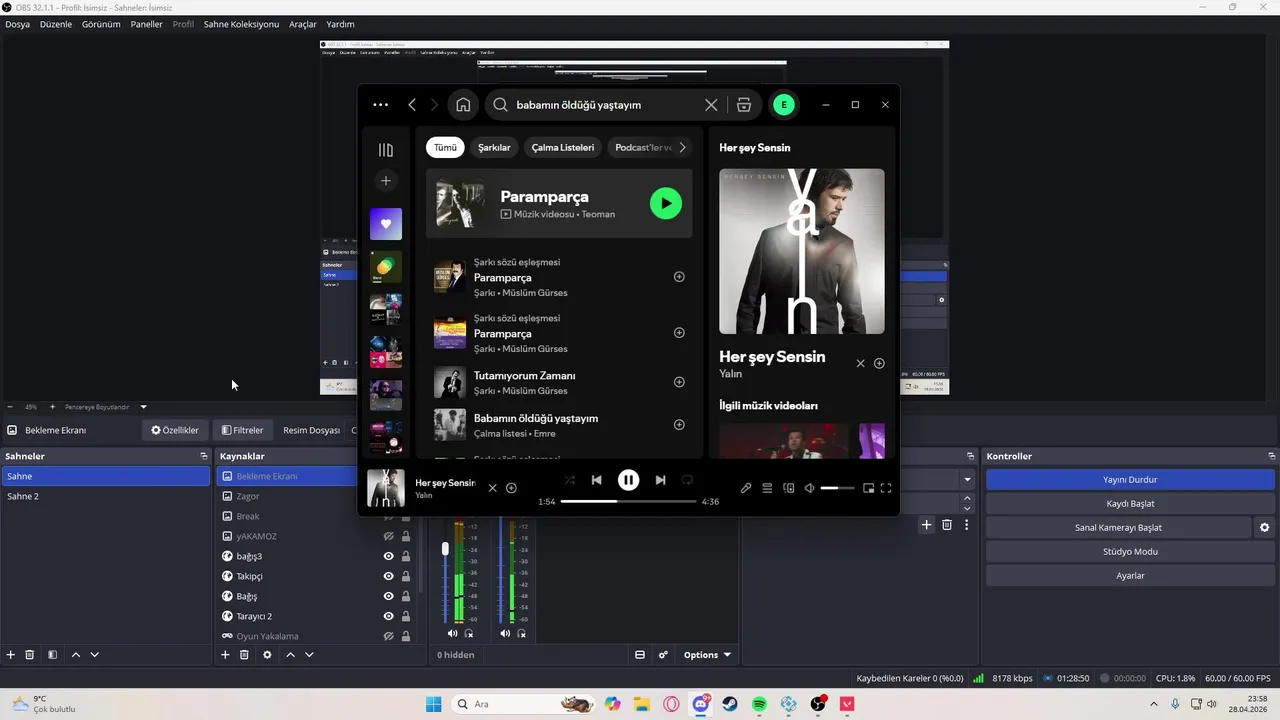Open Spotify from the Windows taskbar
1280x720 pixels.
coord(760,704)
